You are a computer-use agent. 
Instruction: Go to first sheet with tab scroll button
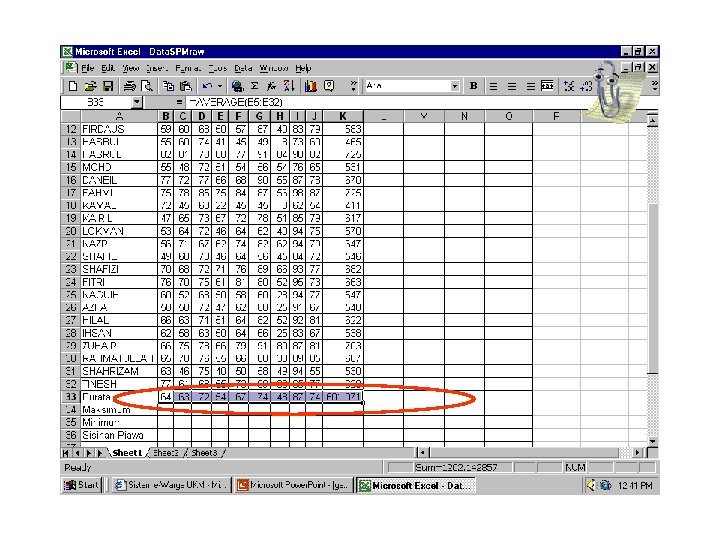point(66,453)
